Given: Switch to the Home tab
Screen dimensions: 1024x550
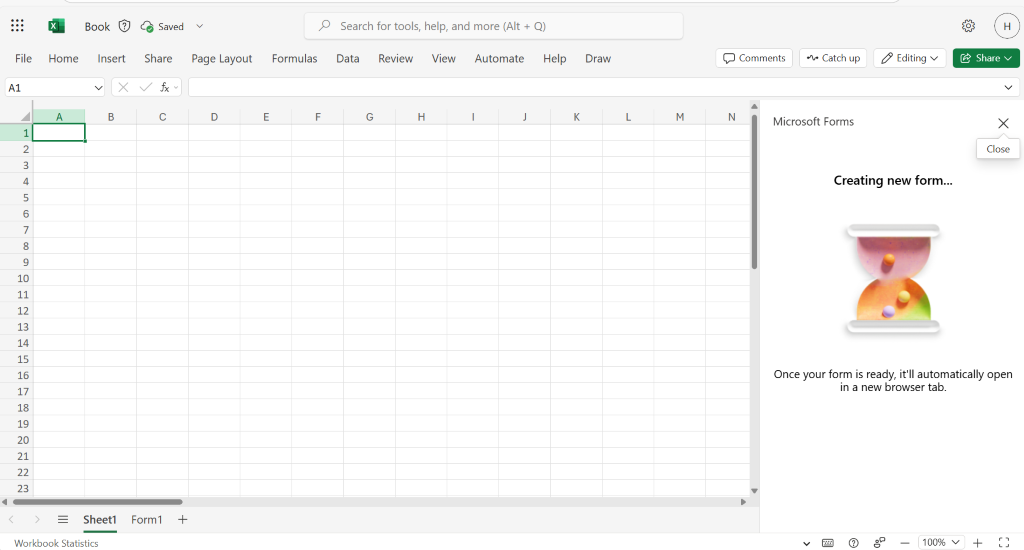Looking at the screenshot, I should (x=63, y=58).
